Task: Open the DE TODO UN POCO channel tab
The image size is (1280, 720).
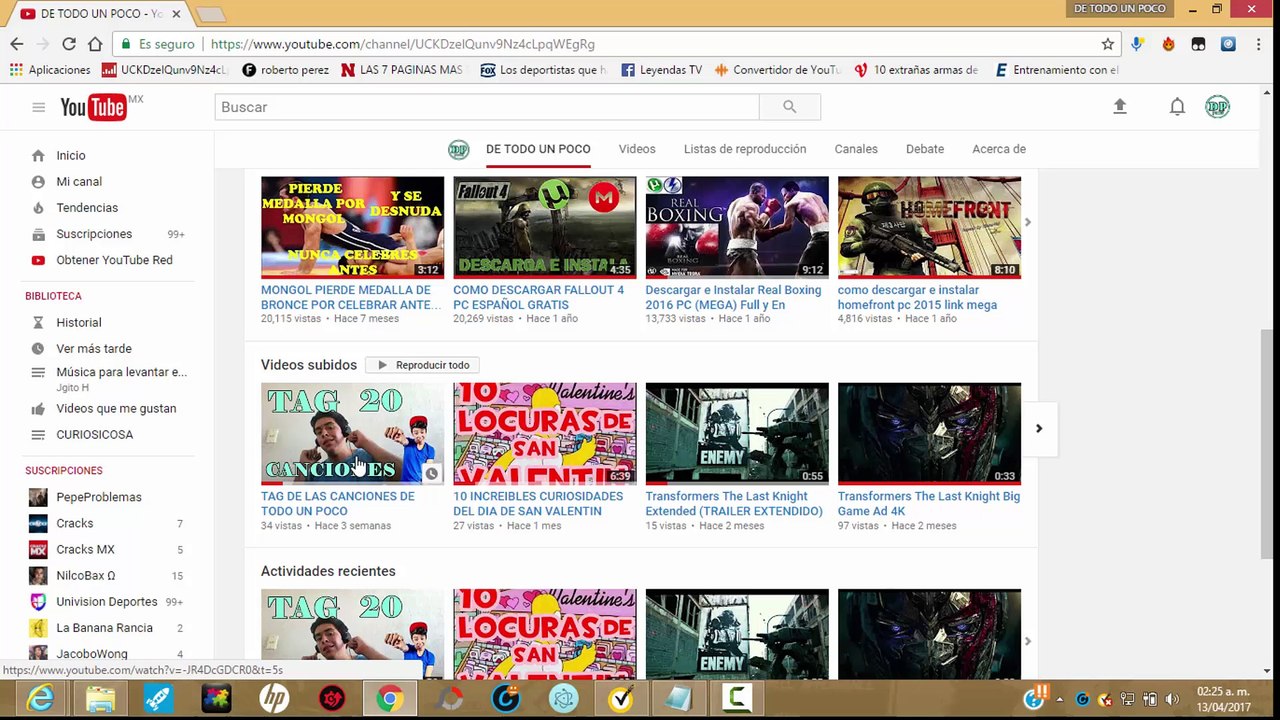Action: pyautogui.click(x=538, y=149)
